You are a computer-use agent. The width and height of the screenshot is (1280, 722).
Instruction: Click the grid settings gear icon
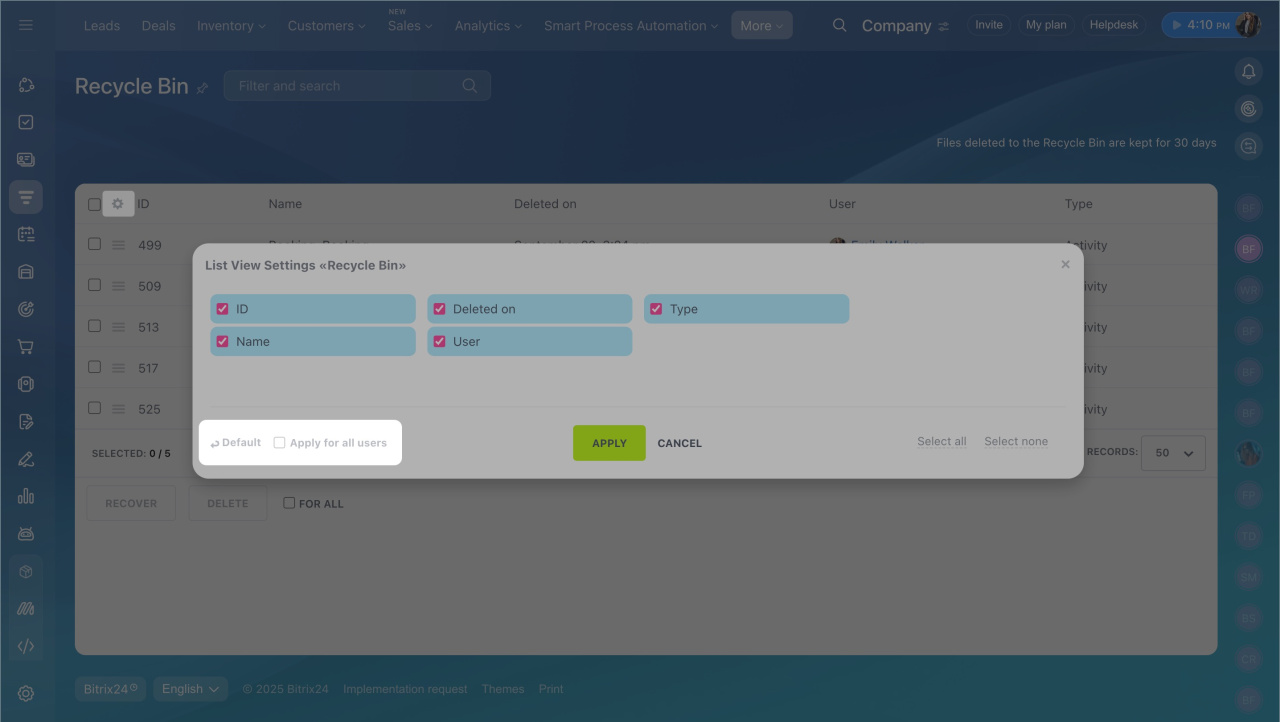pyautogui.click(x=118, y=204)
